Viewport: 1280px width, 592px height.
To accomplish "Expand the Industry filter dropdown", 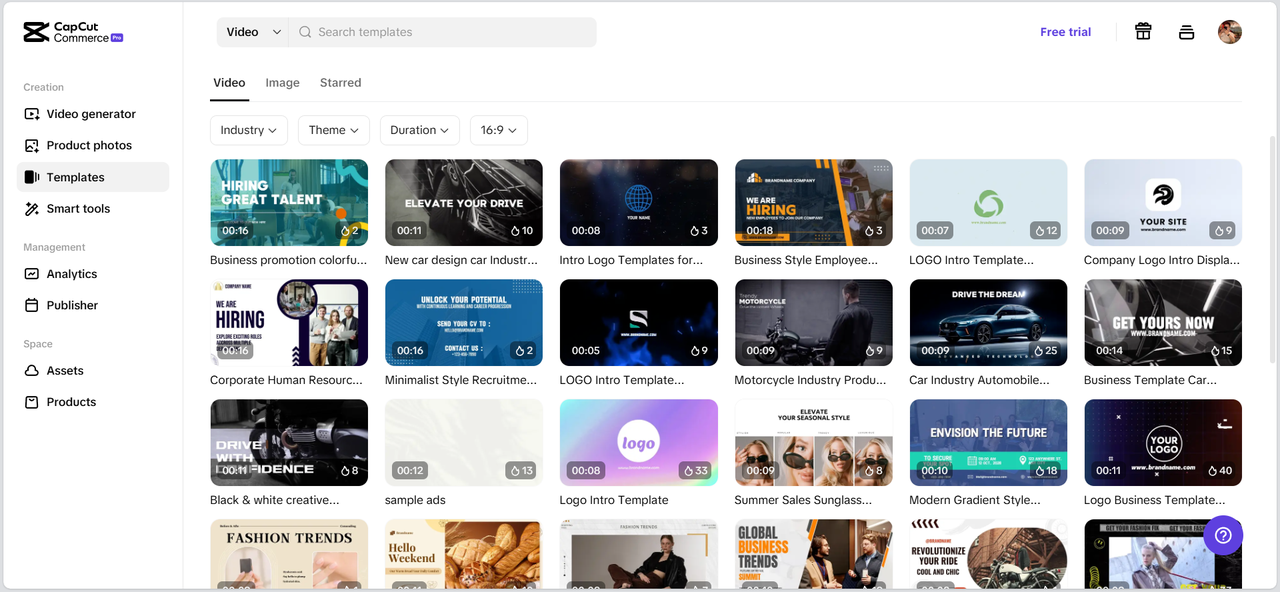I will (x=249, y=130).
